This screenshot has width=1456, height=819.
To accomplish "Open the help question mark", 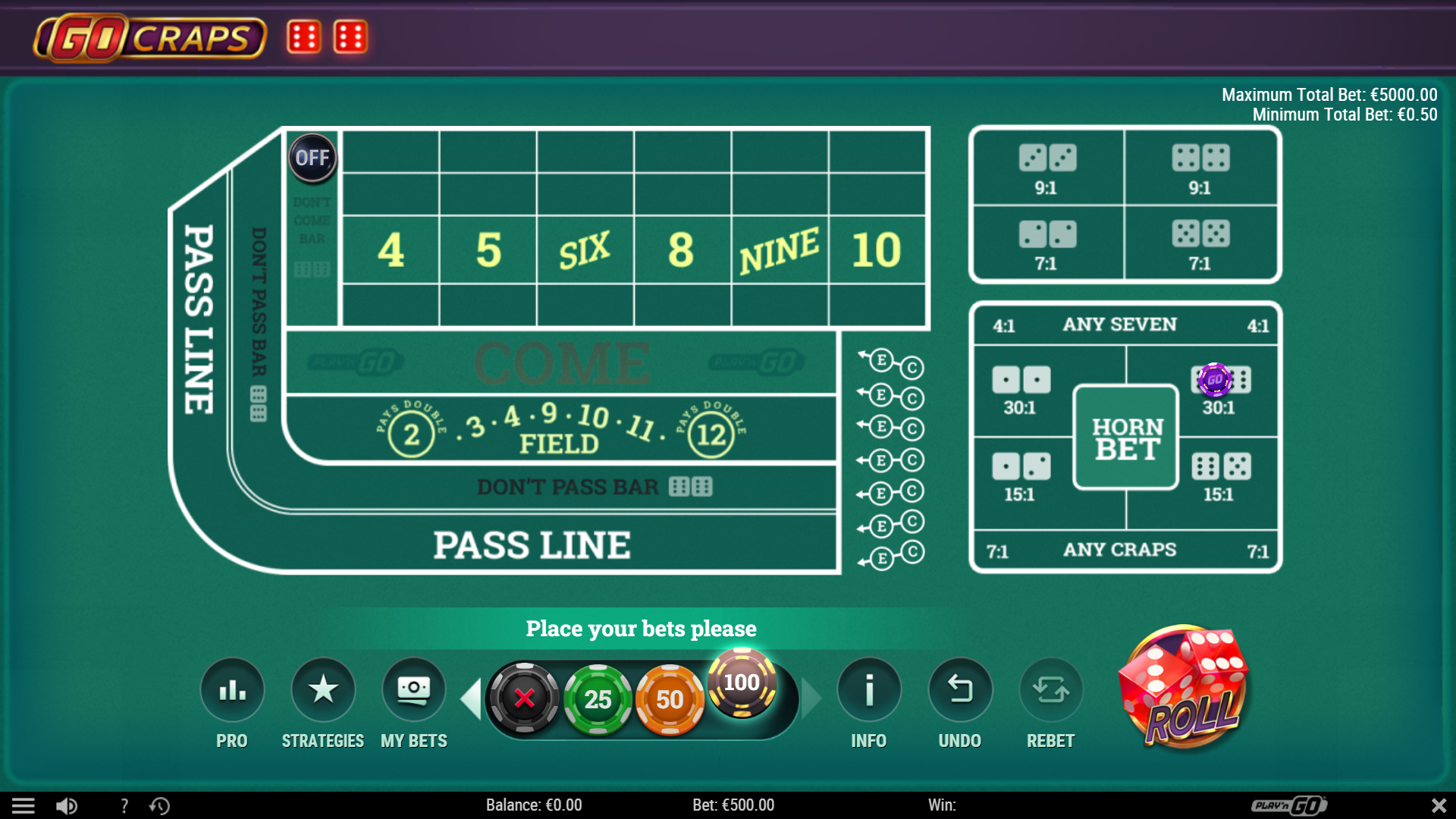I will click(124, 805).
